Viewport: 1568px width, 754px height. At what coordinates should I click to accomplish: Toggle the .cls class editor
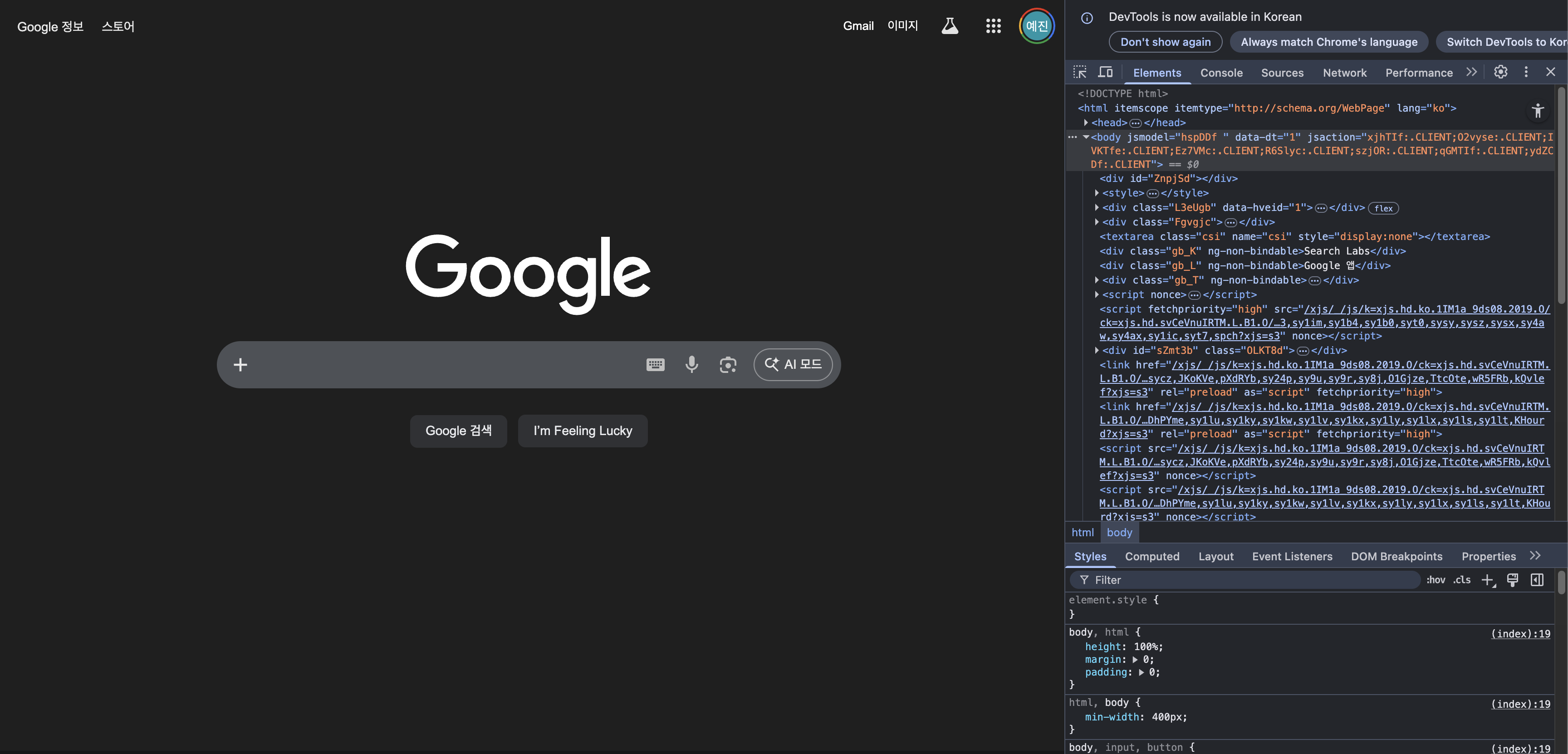coord(1461,580)
